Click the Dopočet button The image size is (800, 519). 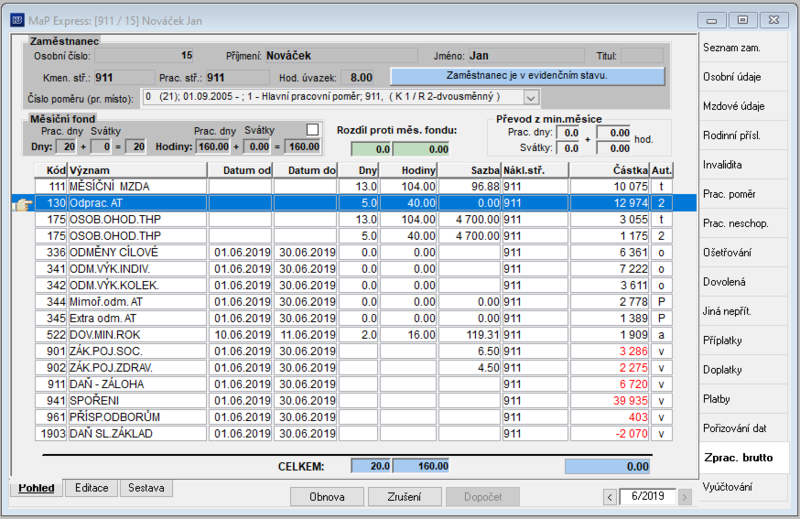point(483,497)
